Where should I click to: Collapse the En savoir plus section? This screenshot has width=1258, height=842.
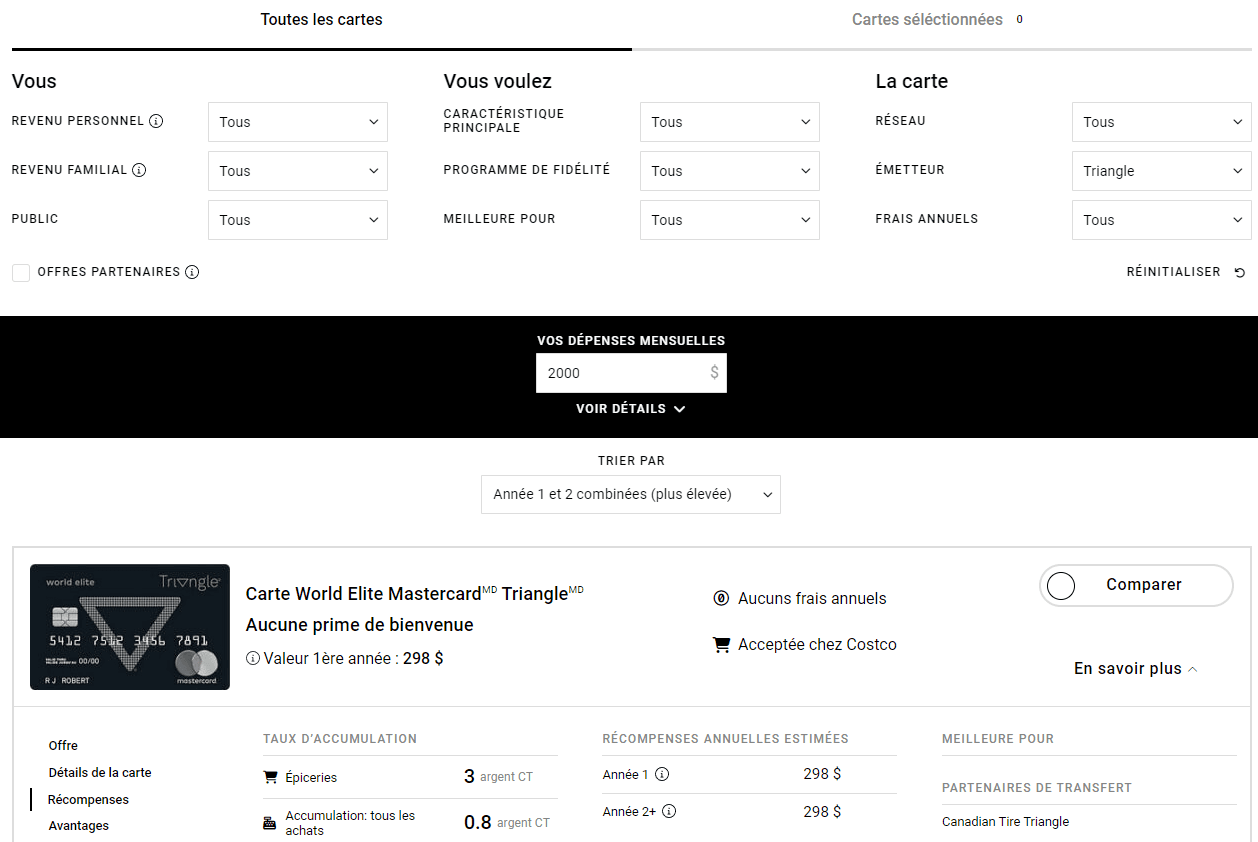(x=1135, y=669)
